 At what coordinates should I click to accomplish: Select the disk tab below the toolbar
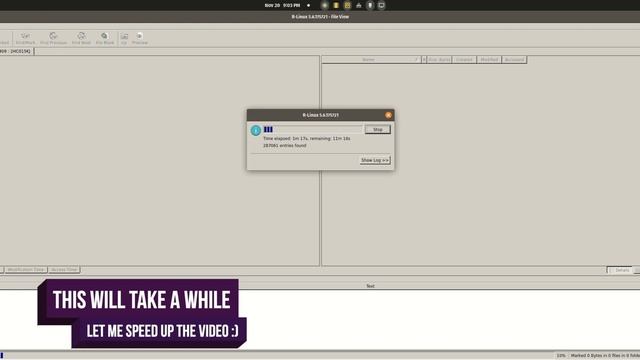coord(16,51)
